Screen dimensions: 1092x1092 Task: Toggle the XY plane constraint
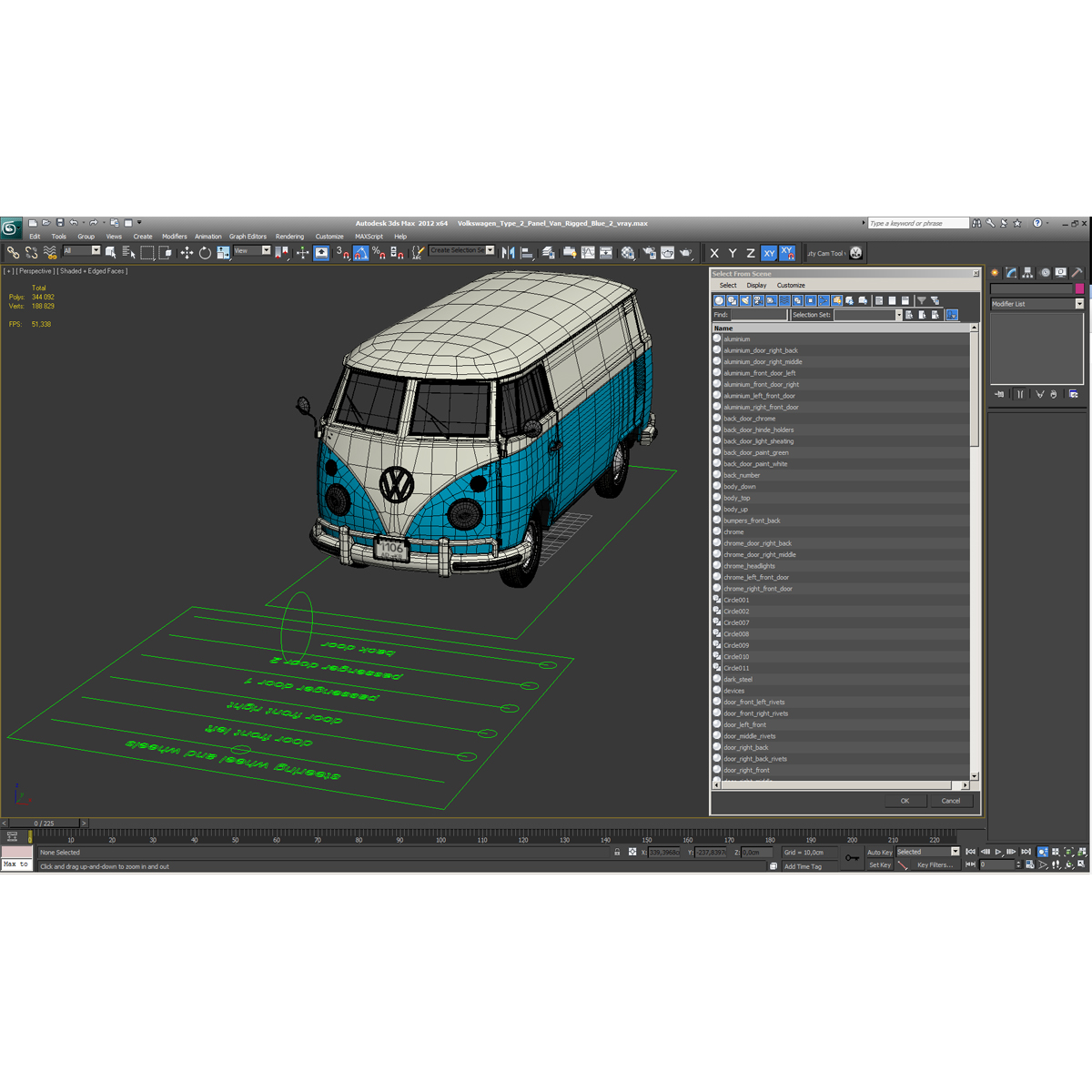point(769,253)
